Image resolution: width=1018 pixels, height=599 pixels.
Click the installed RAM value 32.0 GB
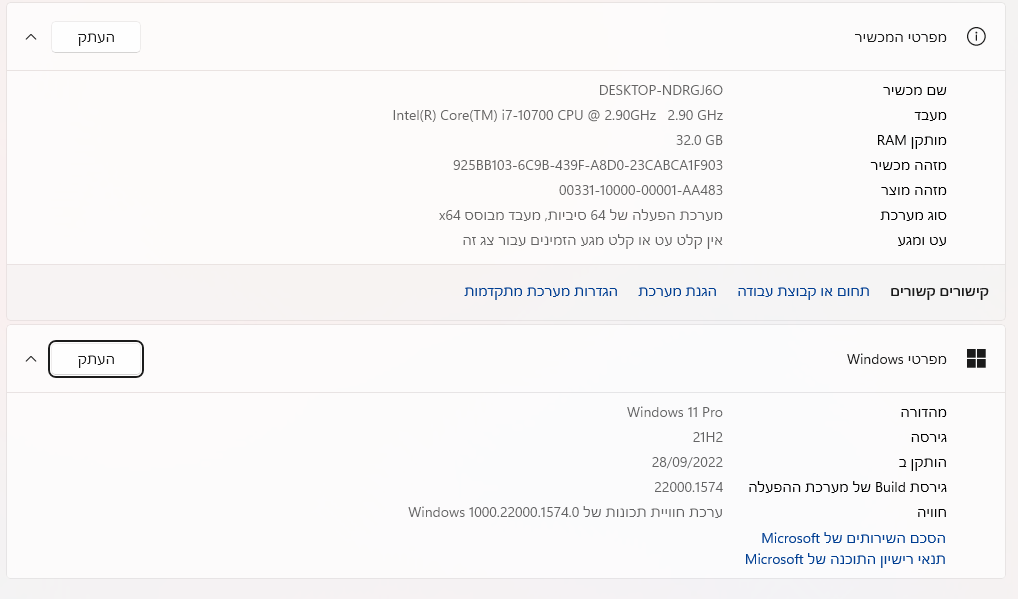[x=699, y=140]
